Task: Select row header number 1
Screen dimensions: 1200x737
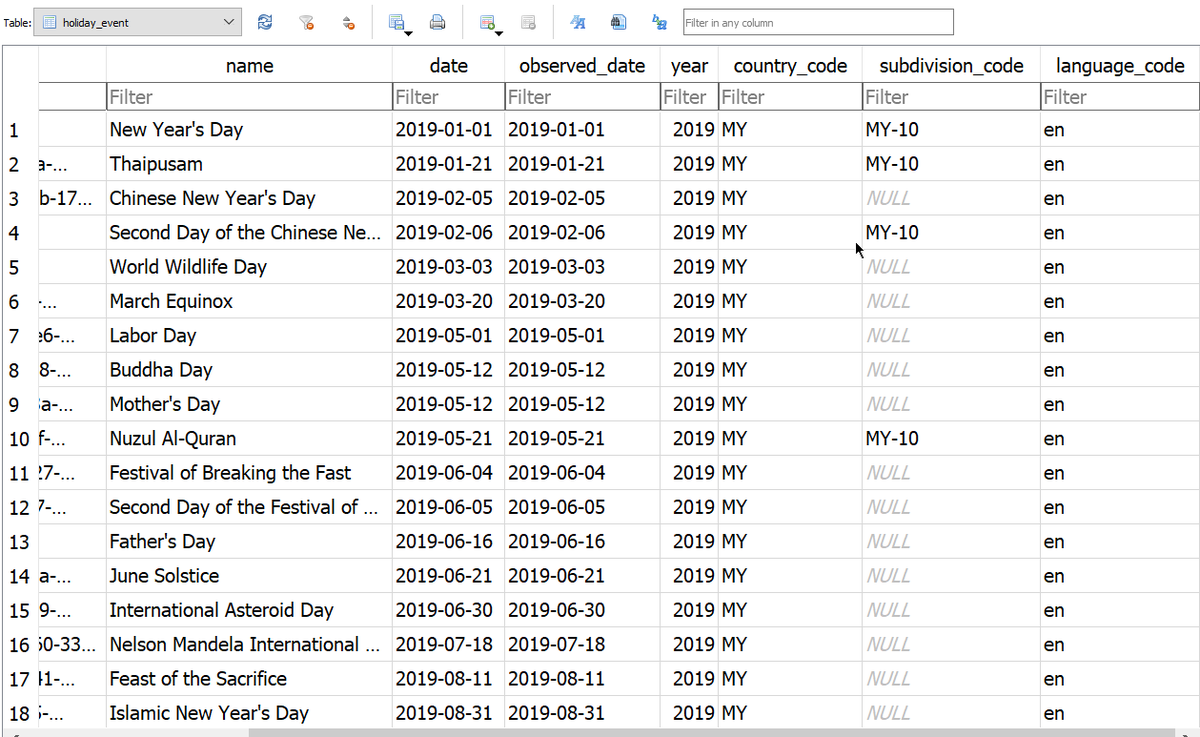Action: [20, 129]
